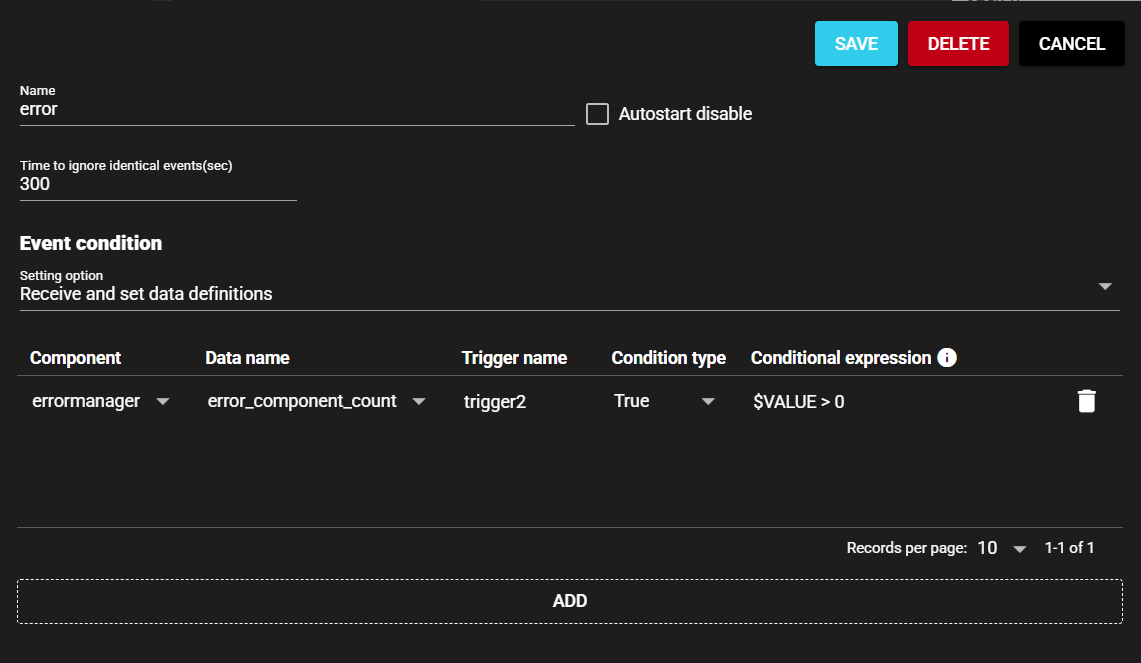Click the Trigger name column header
Screen dimensions: 1141x663
pyautogui.click(x=514, y=358)
